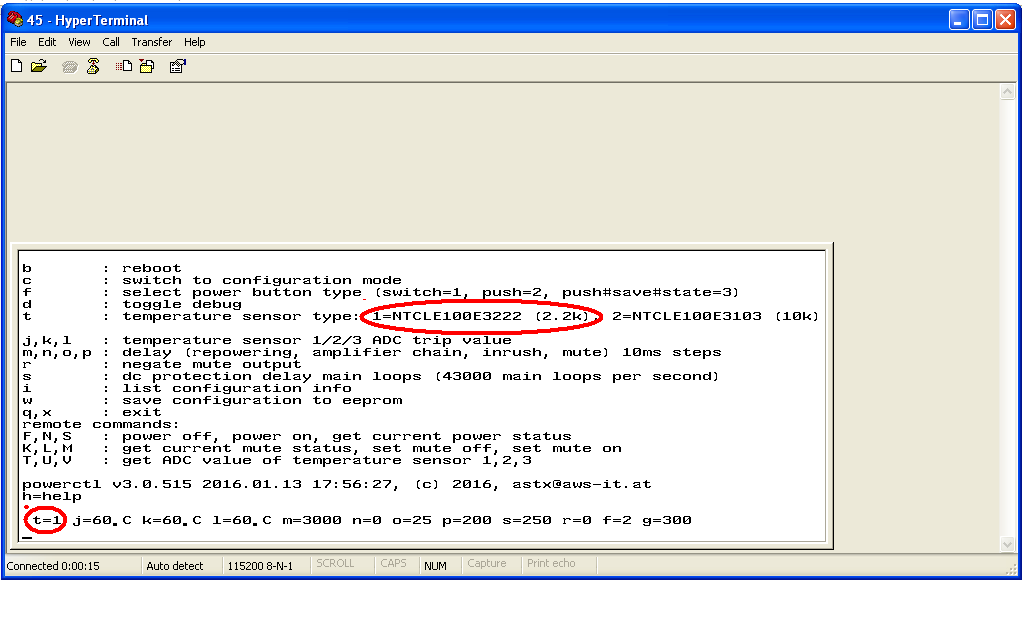Click the 'toggle debug' line
The height and width of the screenshot is (626, 1022).
[x=182, y=305]
